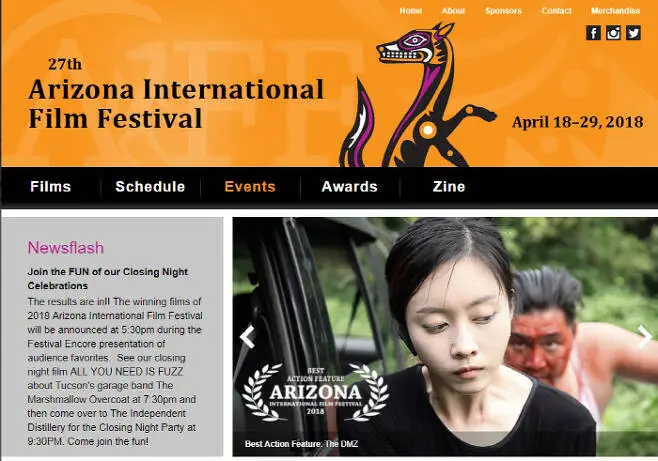Viewport: 658px width, 461px height.
Task: Click the coyote festival logo
Action: point(418,96)
